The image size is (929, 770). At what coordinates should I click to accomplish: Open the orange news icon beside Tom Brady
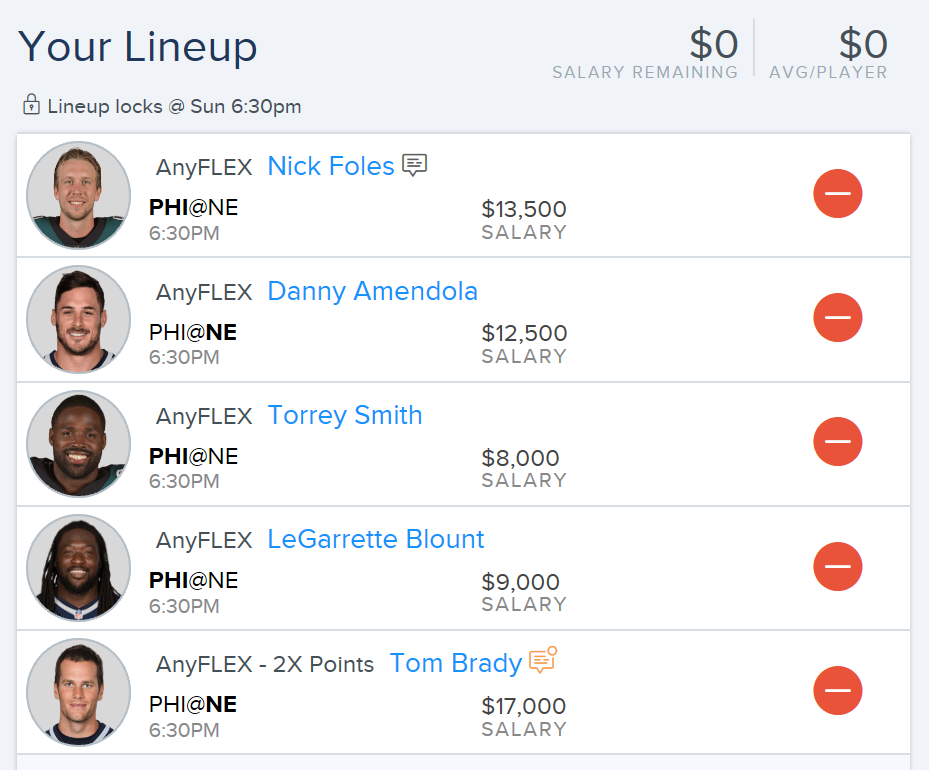pyautogui.click(x=543, y=660)
